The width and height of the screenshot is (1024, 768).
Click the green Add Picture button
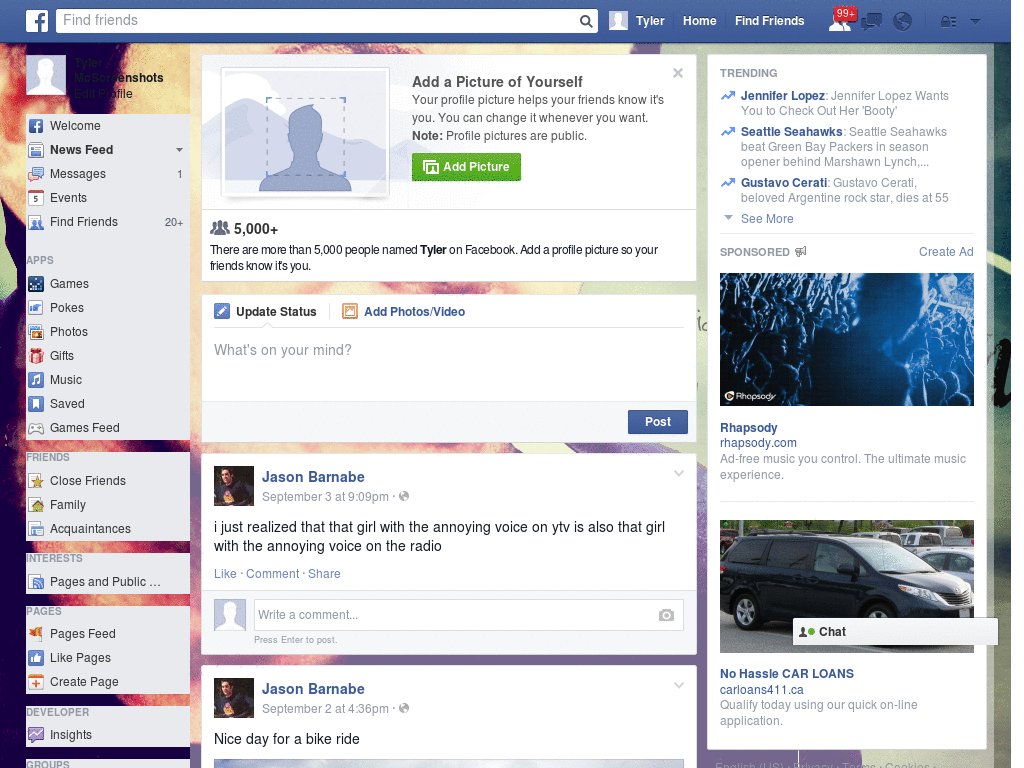(466, 167)
